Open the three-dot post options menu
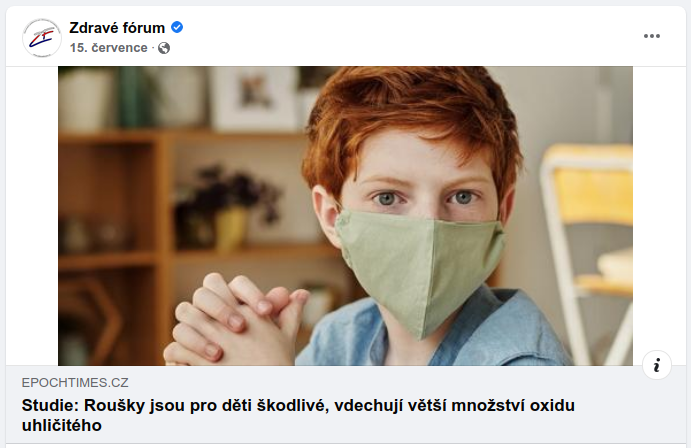 click(651, 36)
